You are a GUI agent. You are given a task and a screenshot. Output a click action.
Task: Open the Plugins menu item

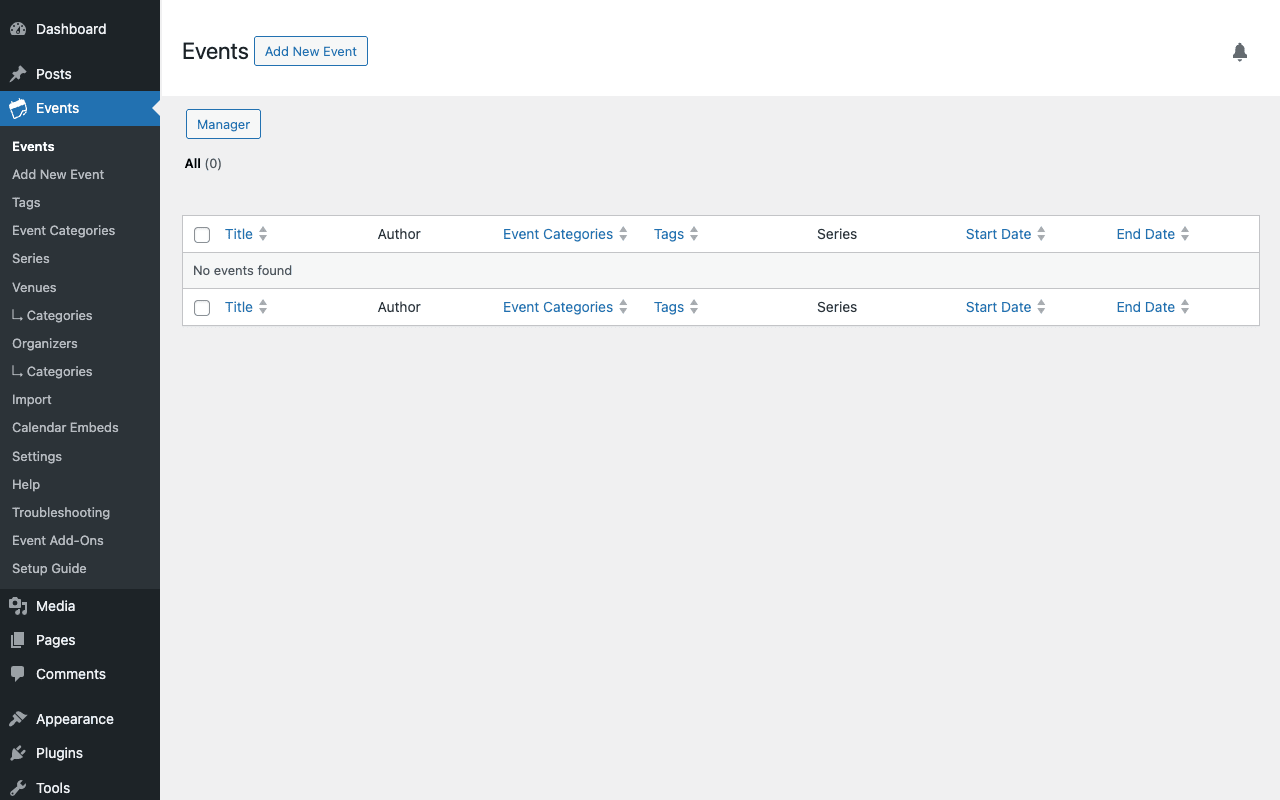[80, 753]
